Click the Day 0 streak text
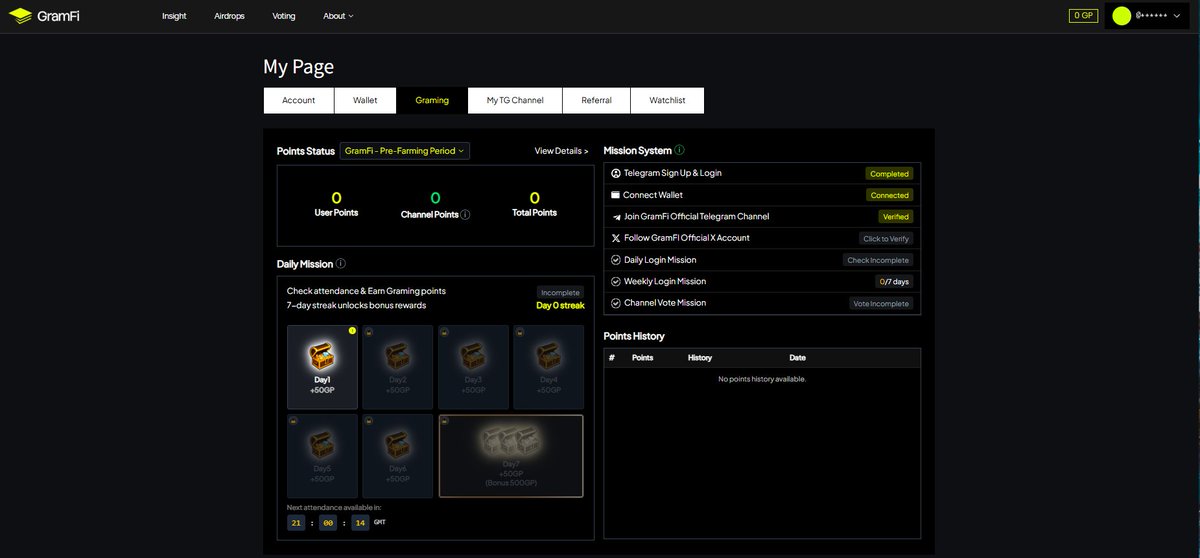Screen dimensions: 1200x558 pyautogui.click(x=560, y=306)
